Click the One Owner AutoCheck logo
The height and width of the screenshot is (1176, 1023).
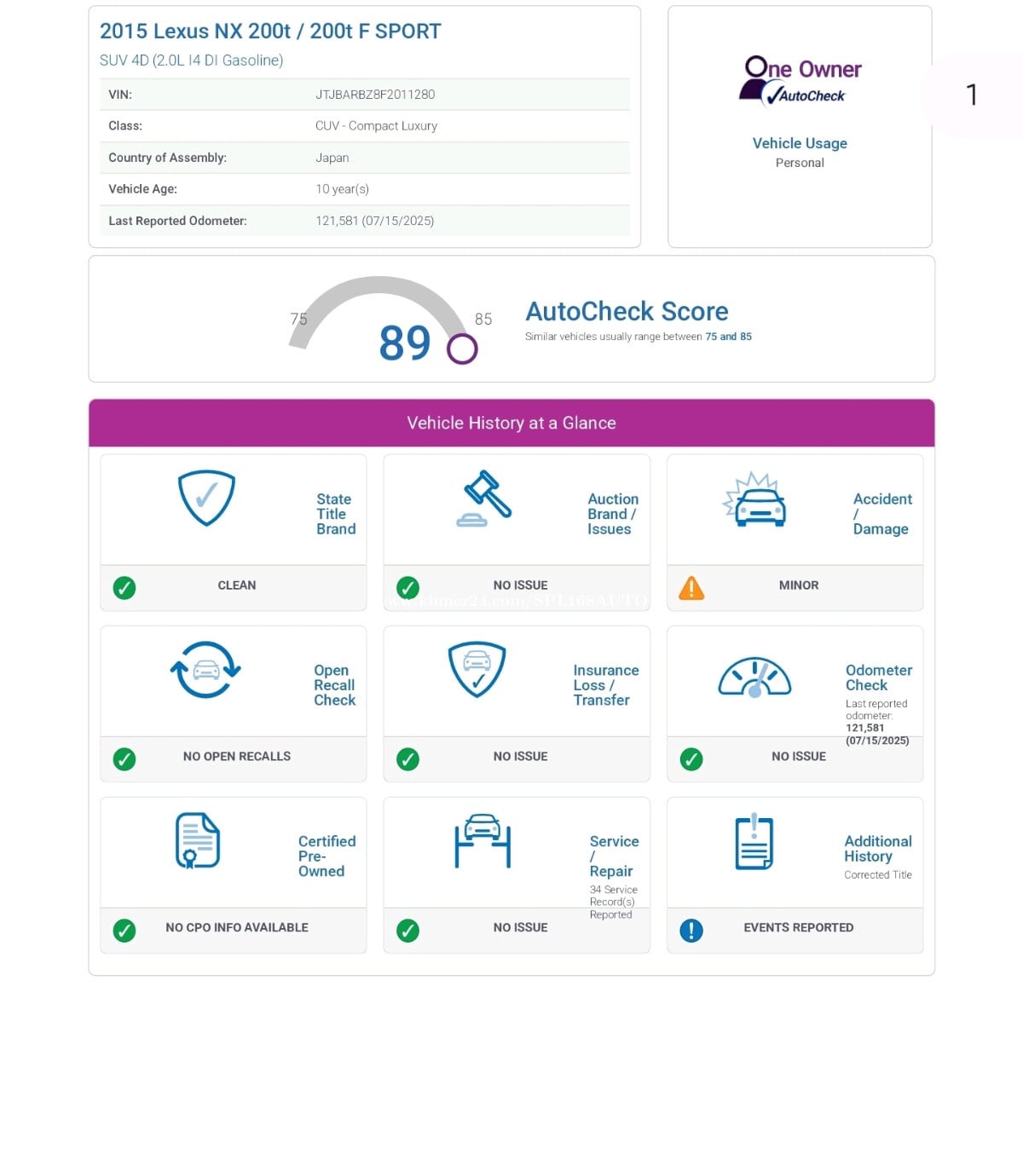800,81
